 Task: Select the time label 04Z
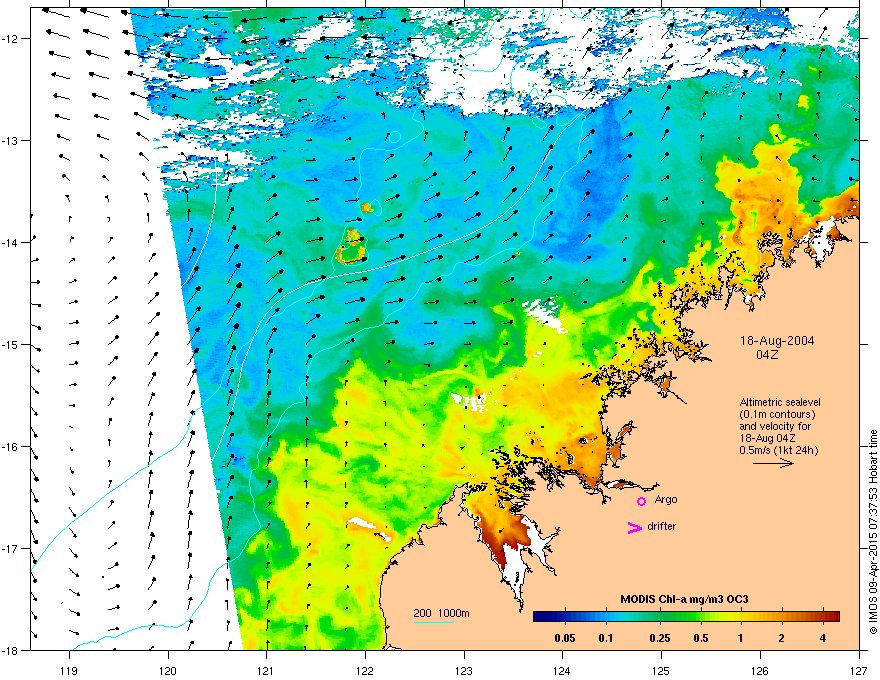point(767,355)
